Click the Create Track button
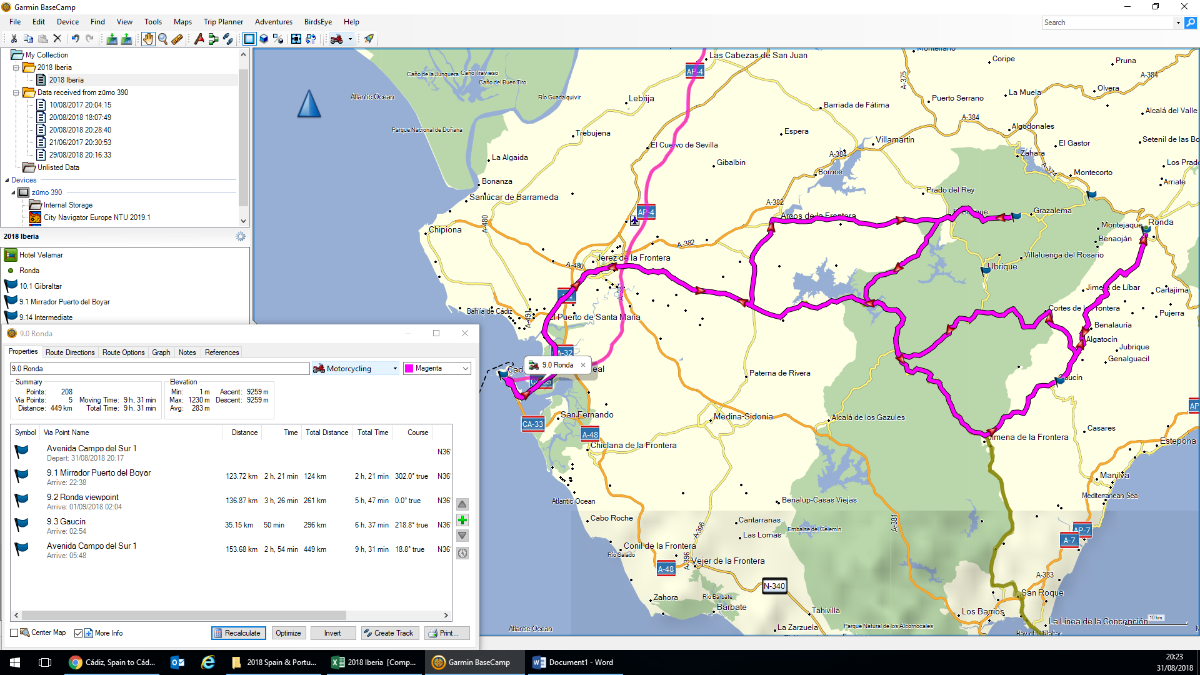The width and height of the screenshot is (1200, 675). pos(389,633)
